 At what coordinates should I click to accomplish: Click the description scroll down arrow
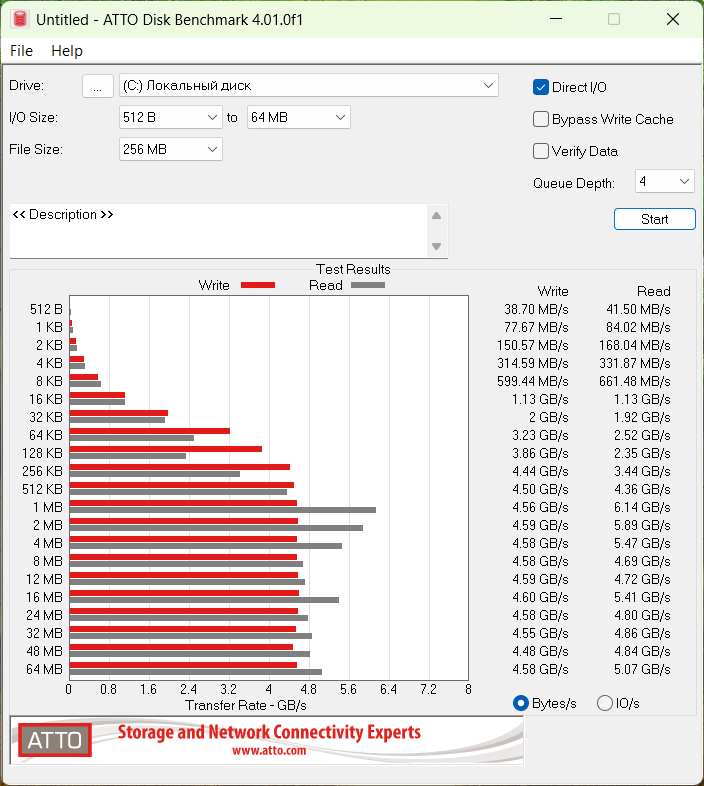[436, 246]
